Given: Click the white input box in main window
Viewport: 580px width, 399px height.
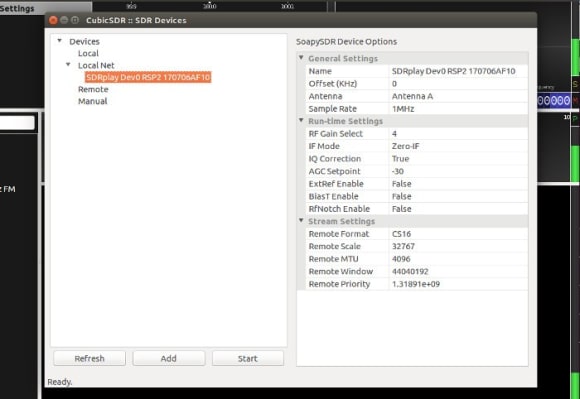Looking at the screenshot, I should point(17,122).
